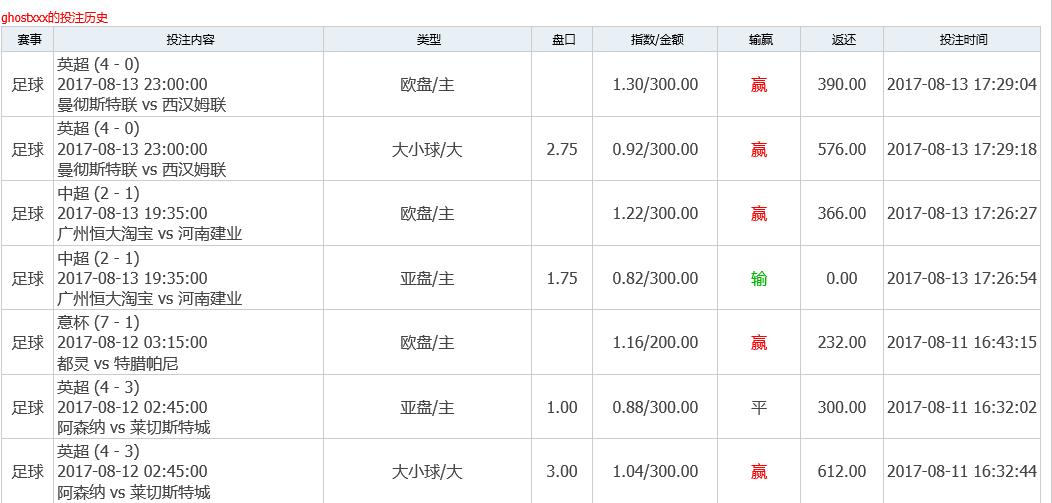Click the 指数/金额 column header
The width and height of the screenshot is (1052, 503).
coord(655,40)
